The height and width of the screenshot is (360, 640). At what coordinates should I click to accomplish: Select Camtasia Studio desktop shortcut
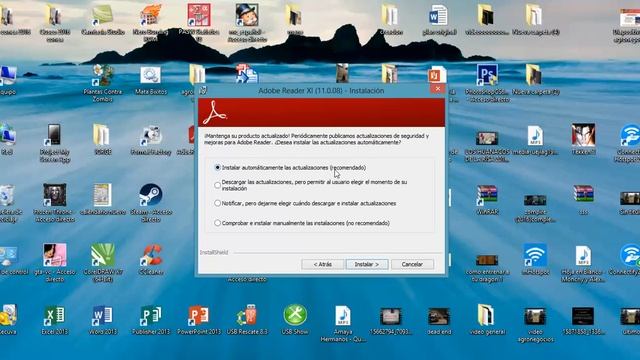102,19
